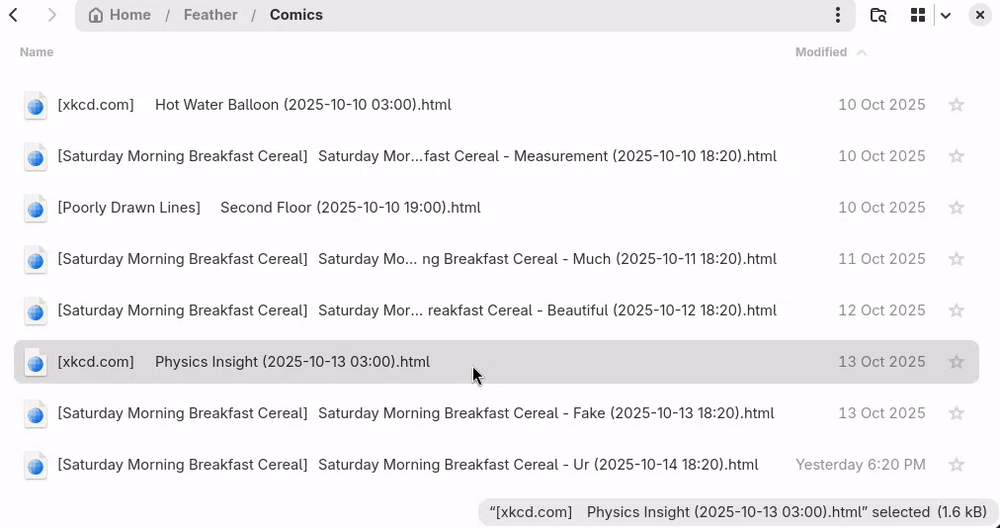
Task: Sort files by the Name column
Action: tap(37, 52)
